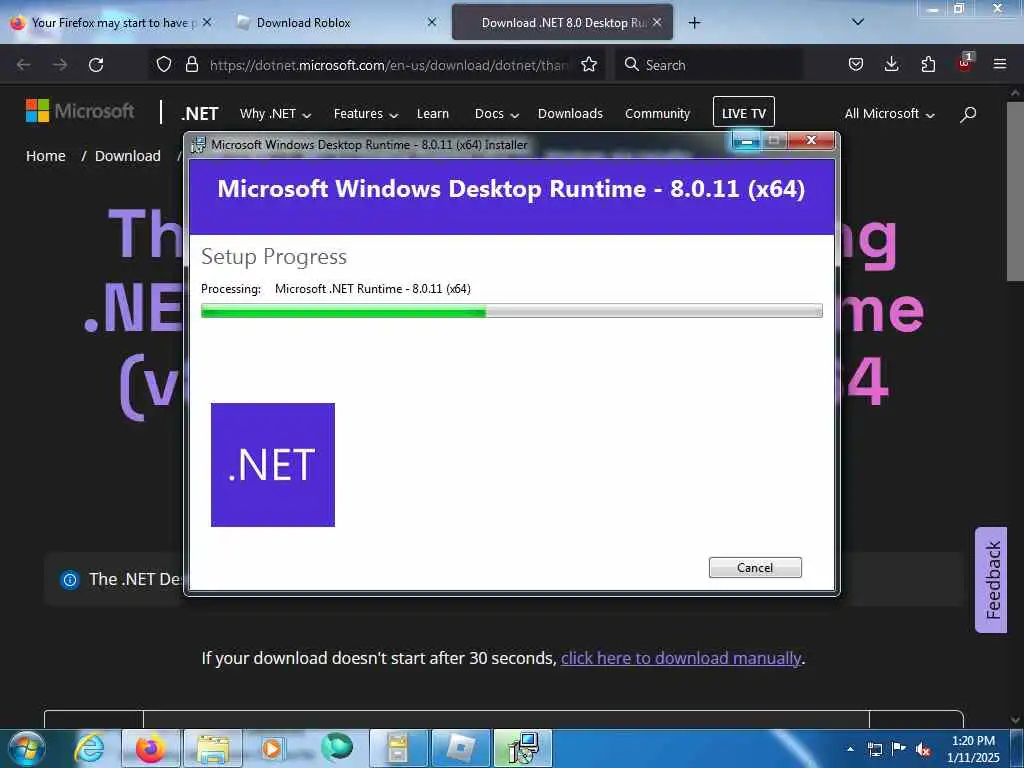Screen dimensions: 1024x768
Task: Open the media player taskbar icon
Action: tap(272, 748)
